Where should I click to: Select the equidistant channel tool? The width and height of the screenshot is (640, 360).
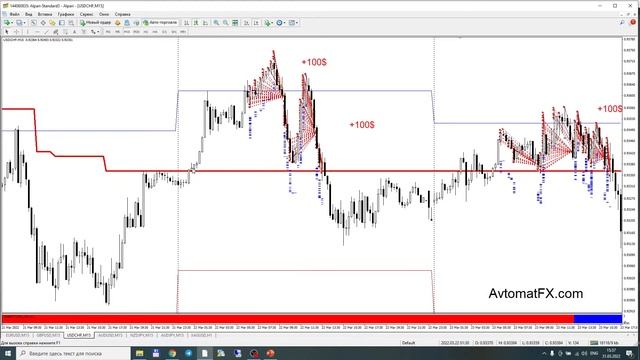tap(56, 31)
